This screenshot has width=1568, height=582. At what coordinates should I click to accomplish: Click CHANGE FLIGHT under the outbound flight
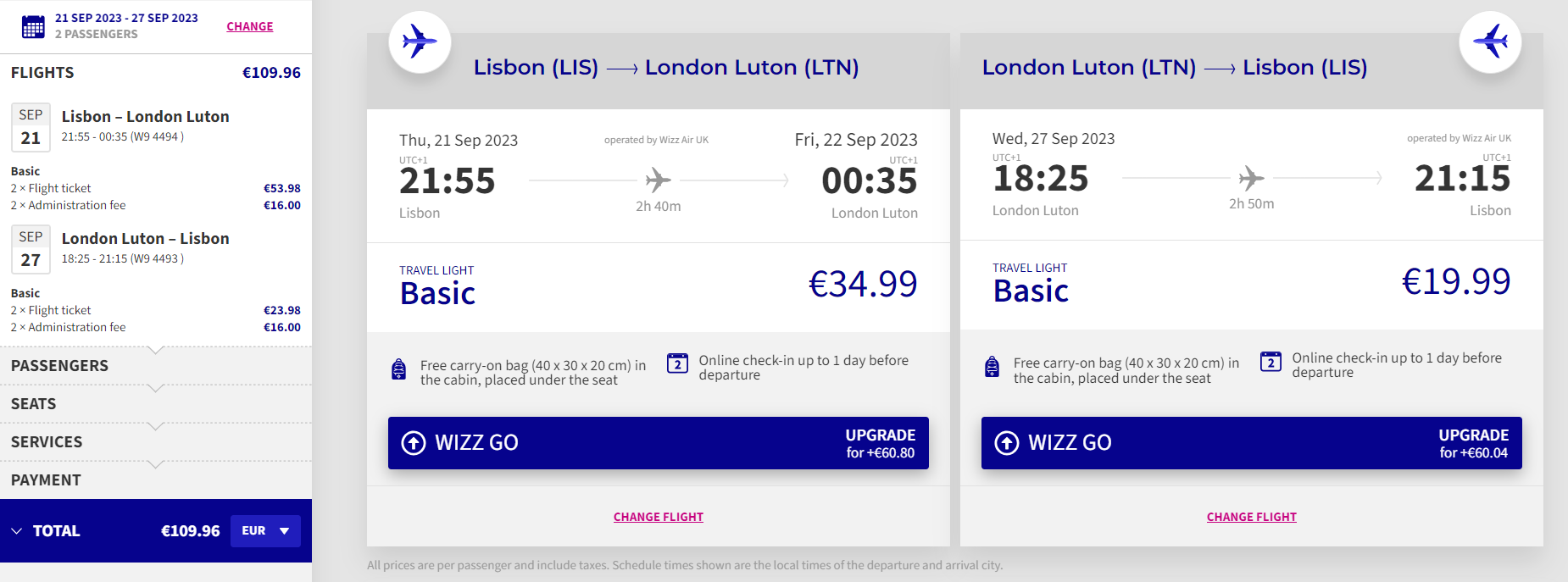[659, 517]
